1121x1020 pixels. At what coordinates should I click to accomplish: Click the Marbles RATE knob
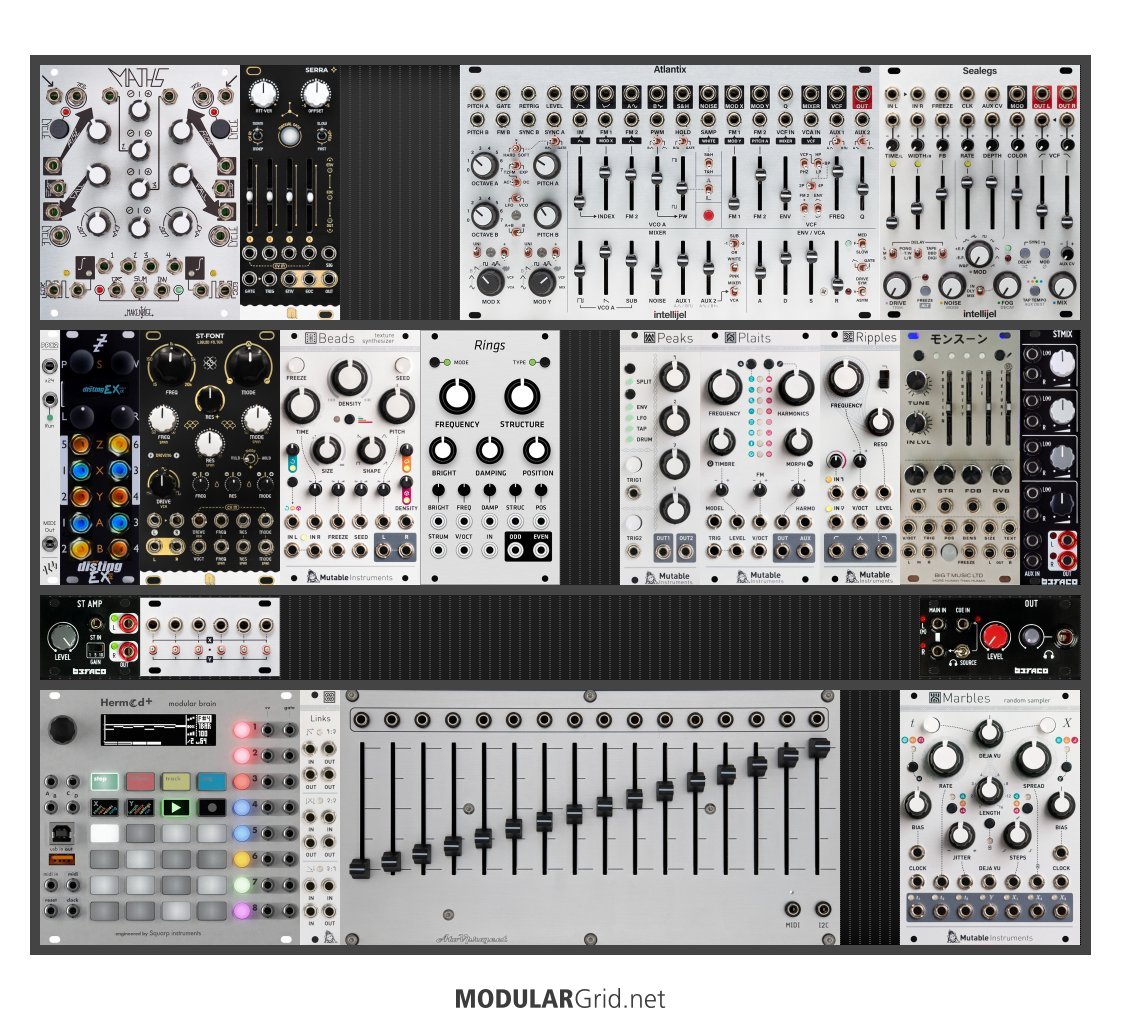click(945, 760)
